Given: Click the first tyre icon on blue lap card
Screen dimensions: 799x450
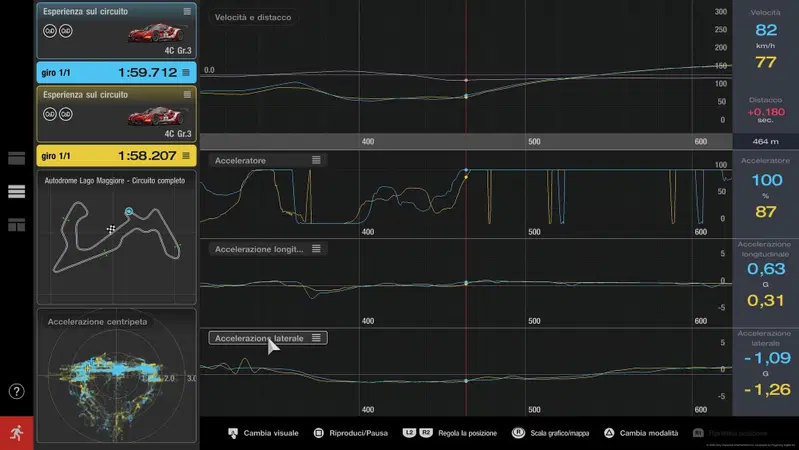Looking at the screenshot, I should (49, 31).
